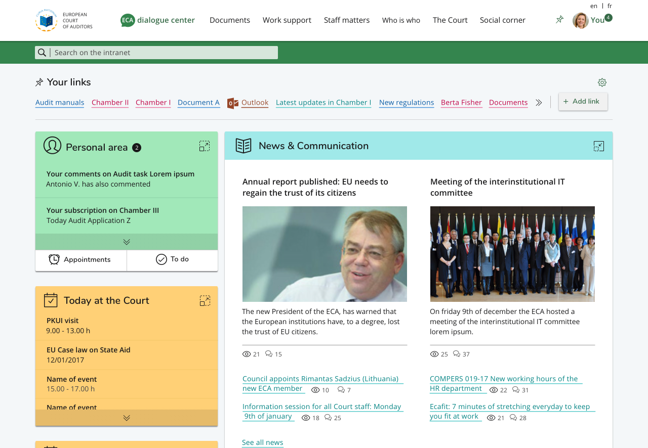
Task: Click views icon for Ecafit news
Action: pos(491,418)
